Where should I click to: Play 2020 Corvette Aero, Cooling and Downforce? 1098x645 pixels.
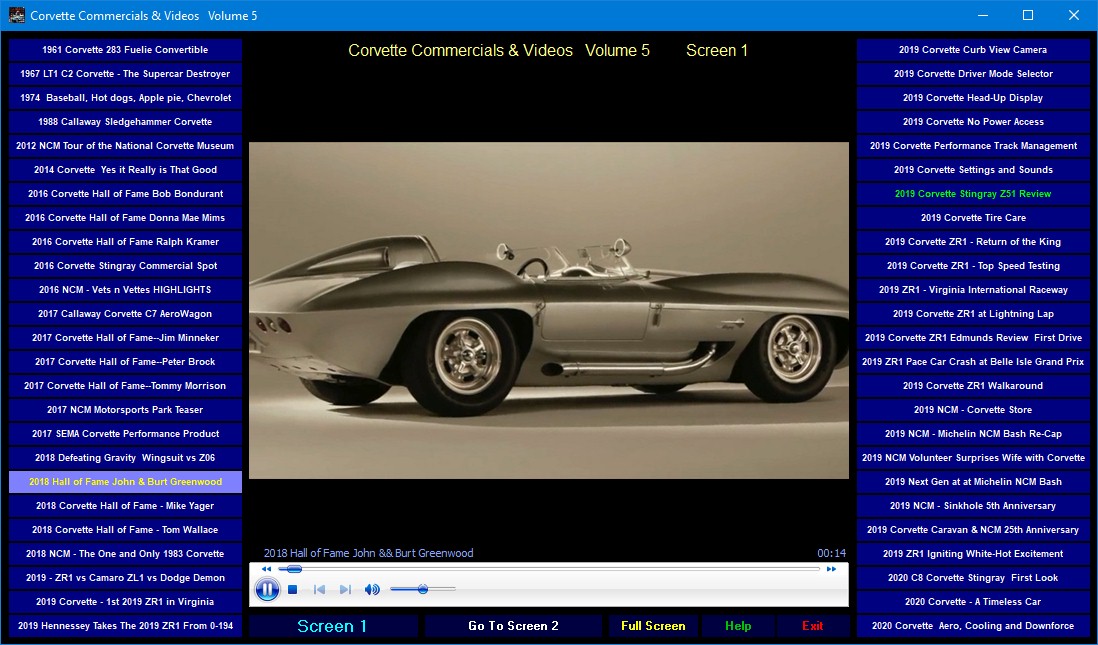pyautogui.click(x=973, y=625)
